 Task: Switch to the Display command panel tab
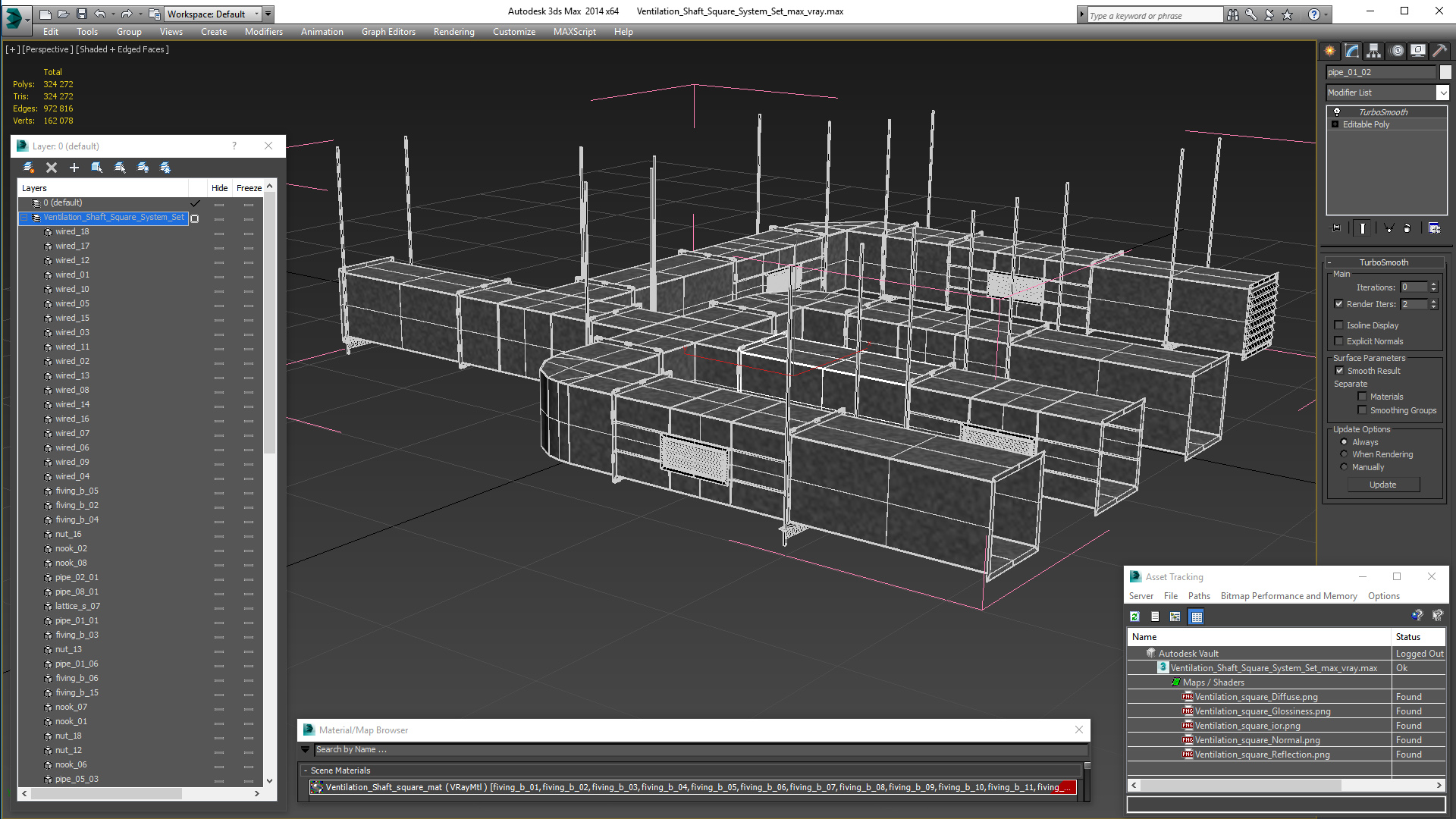[1417, 51]
